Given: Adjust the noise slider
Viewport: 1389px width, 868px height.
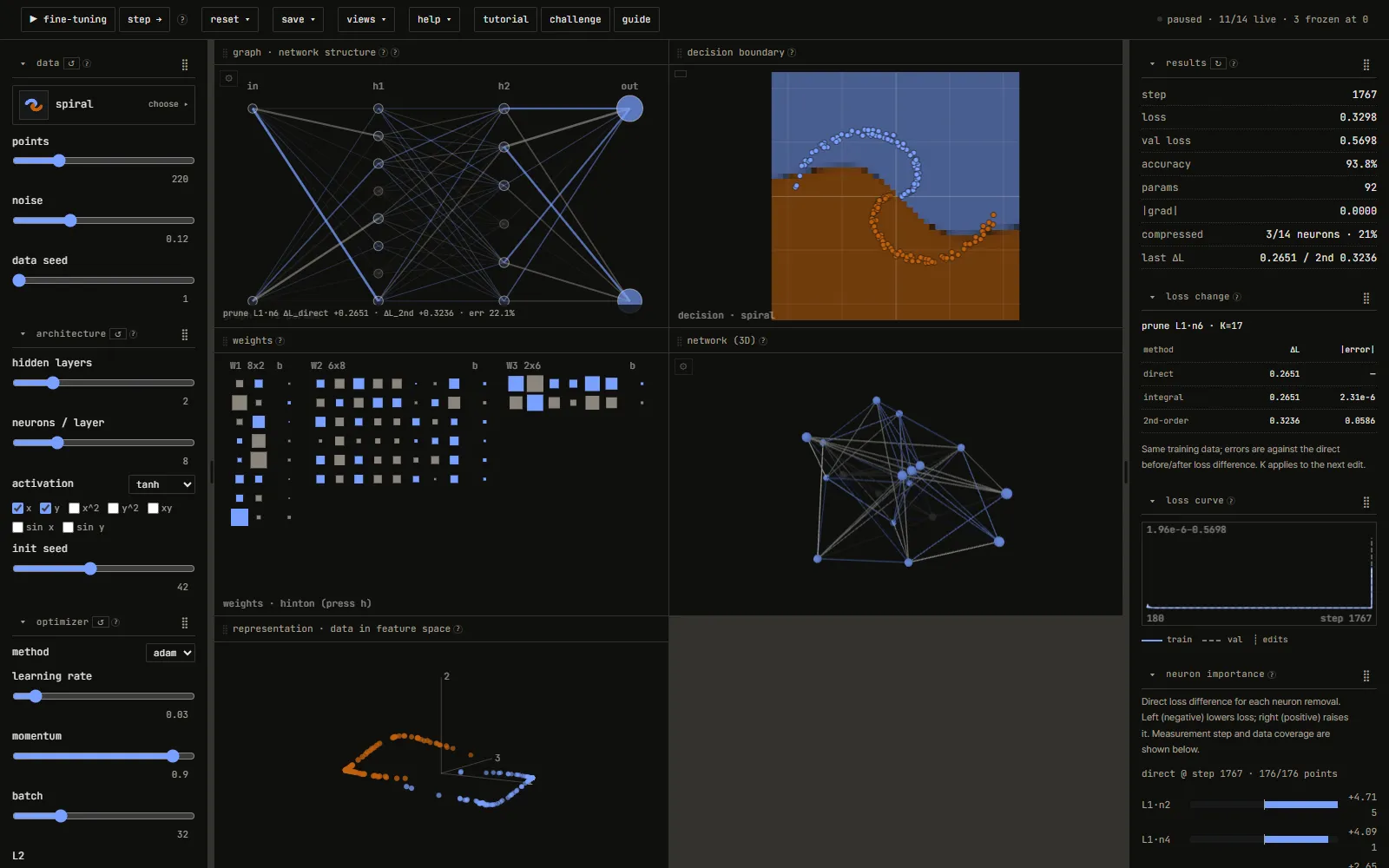Looking at the screenshot, I should (x=103, y=220).
